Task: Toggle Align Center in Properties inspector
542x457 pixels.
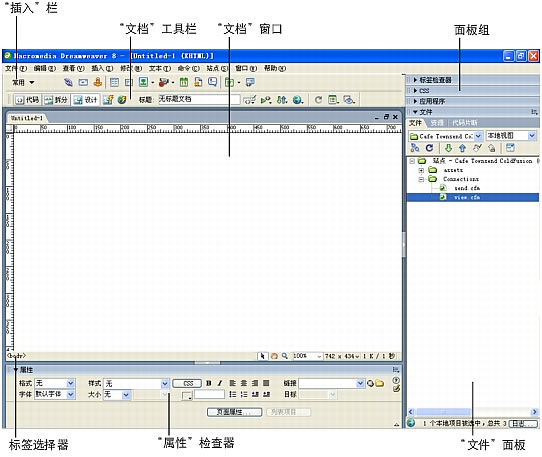Action: (x=244, y=383)
